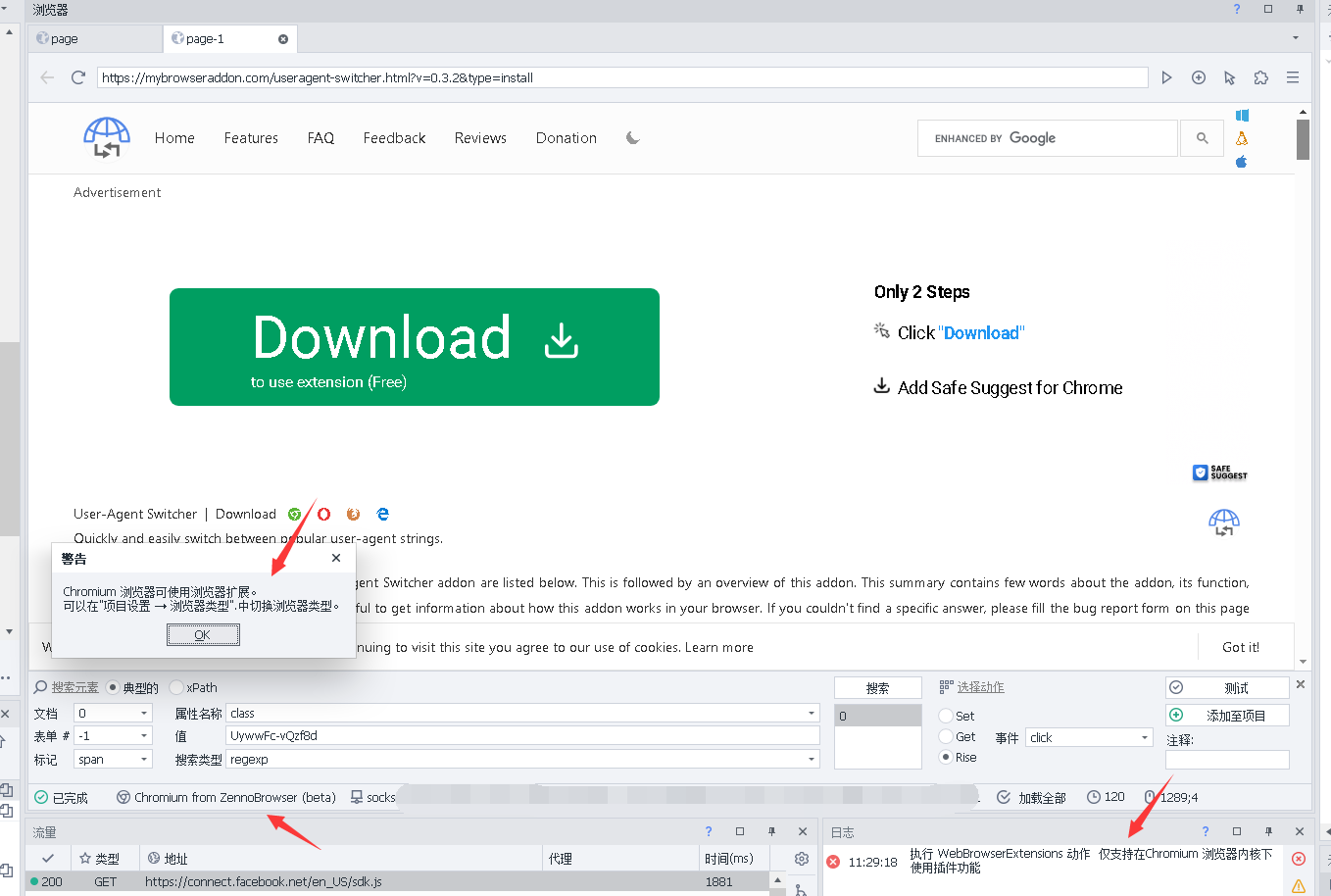Click the 选择动作 link
Screen dimensions: 1331x896
[x=981, y=687]
